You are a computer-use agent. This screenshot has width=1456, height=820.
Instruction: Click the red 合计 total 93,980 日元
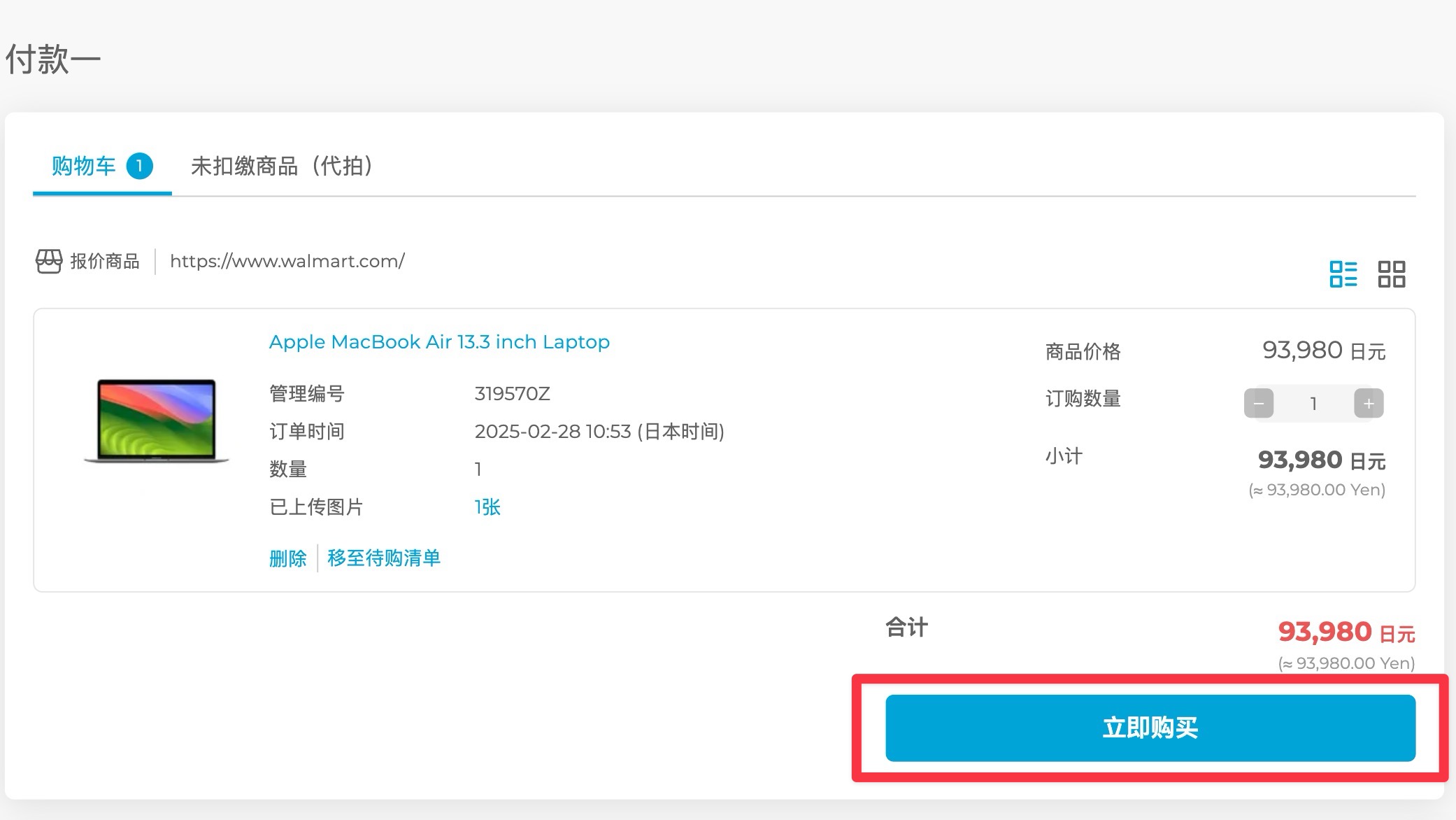[1346, 632]
